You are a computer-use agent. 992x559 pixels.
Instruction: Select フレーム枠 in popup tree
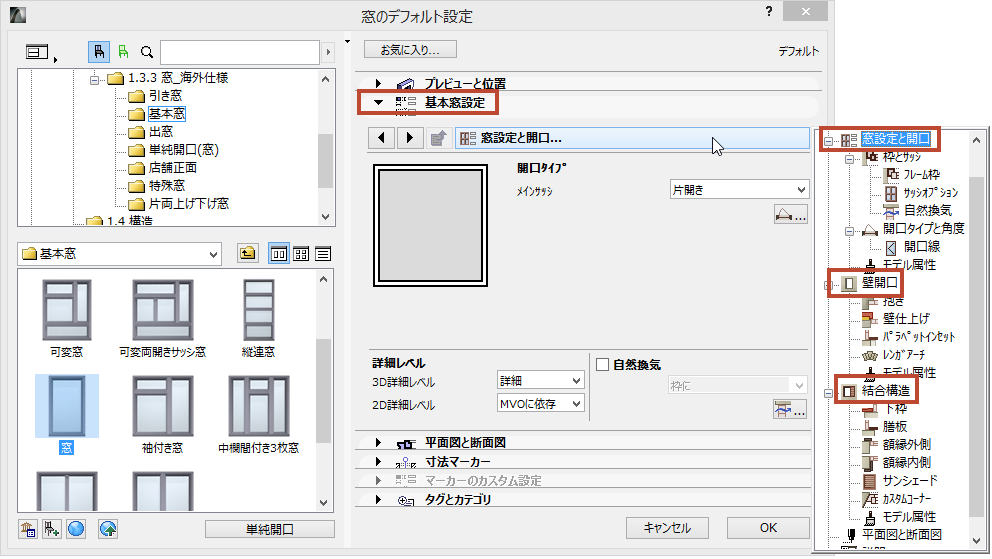tap(921, 175)
